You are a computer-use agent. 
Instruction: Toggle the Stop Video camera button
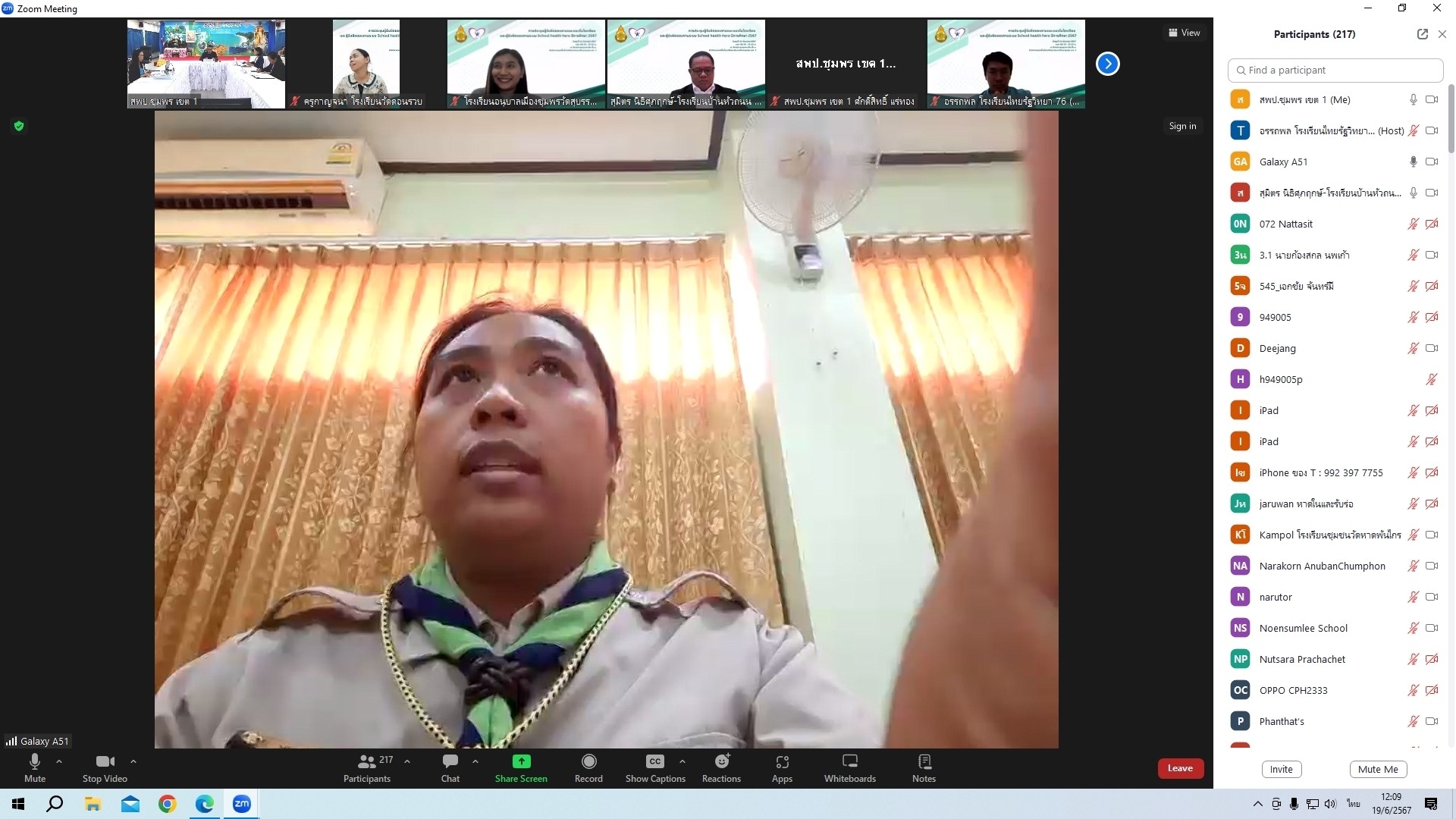click(x=105, y=762)
